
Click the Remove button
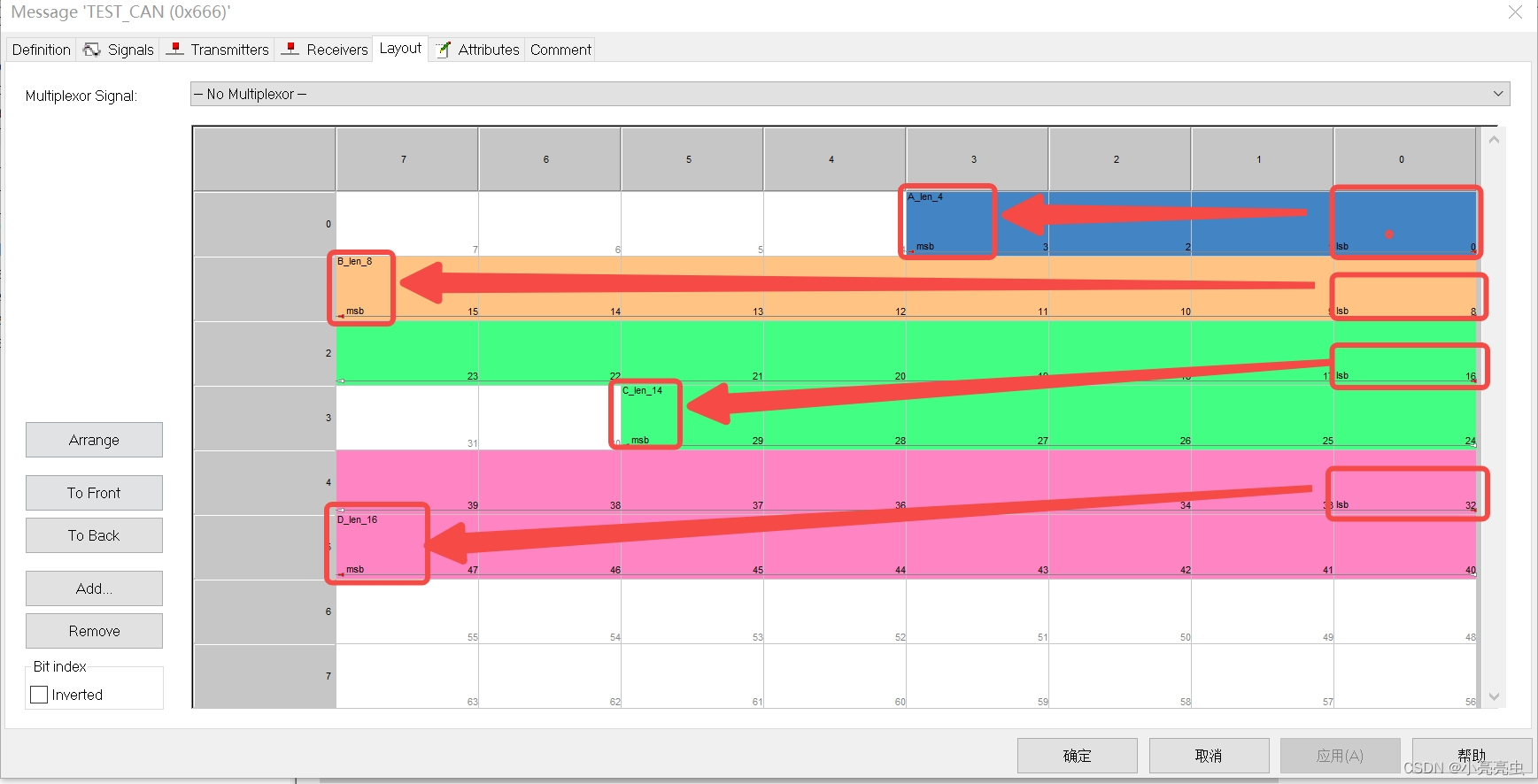pos(94,631)
